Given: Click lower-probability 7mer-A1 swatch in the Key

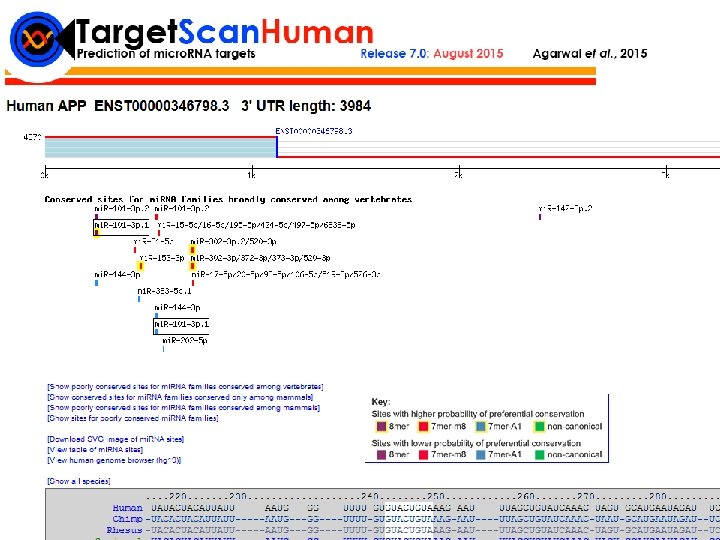Looking at the screenshot, I should pyautogui.click(x=481, y=455).
